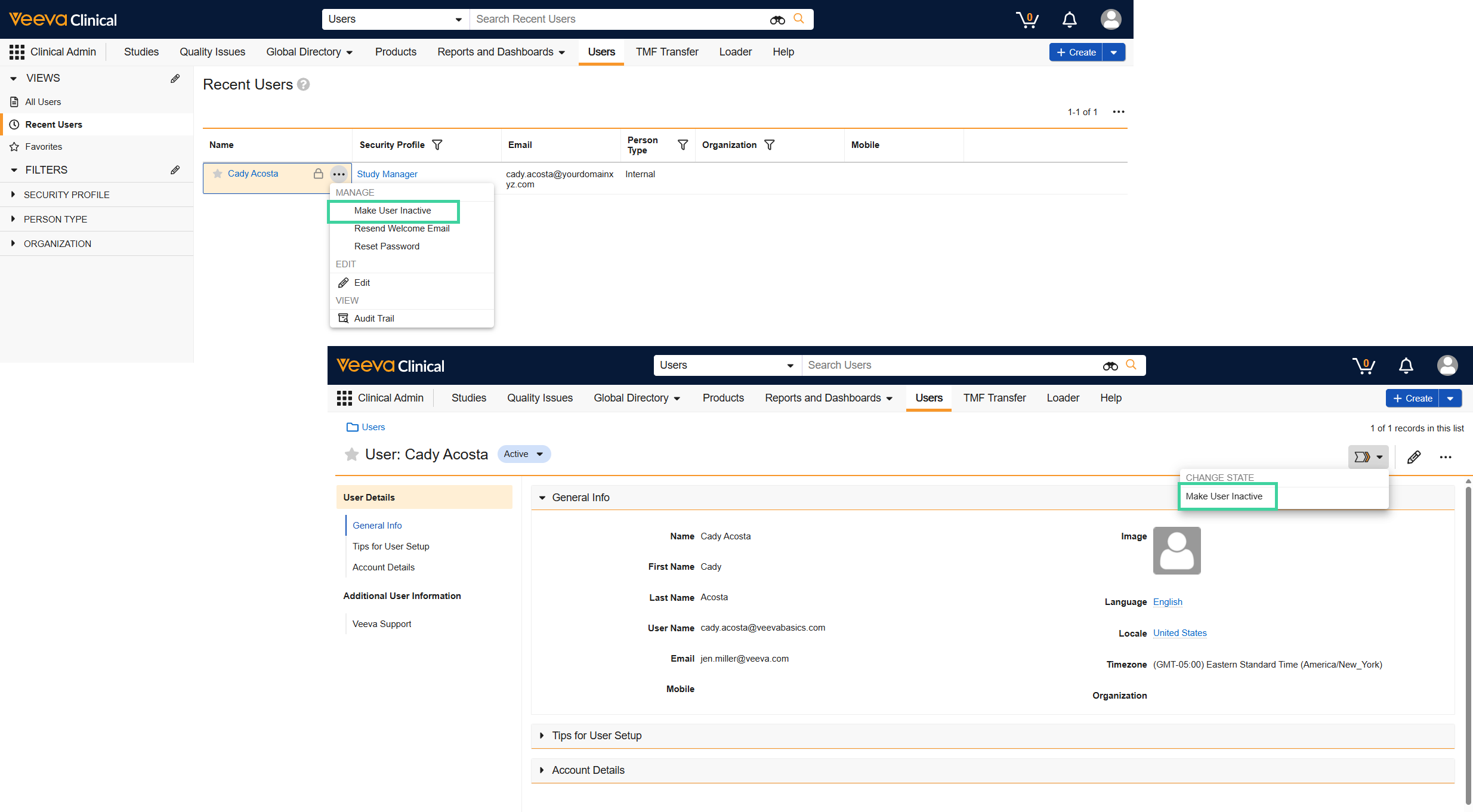Filter the Security Profile column
Screen dimensions: 1473x812
(437, 145)
